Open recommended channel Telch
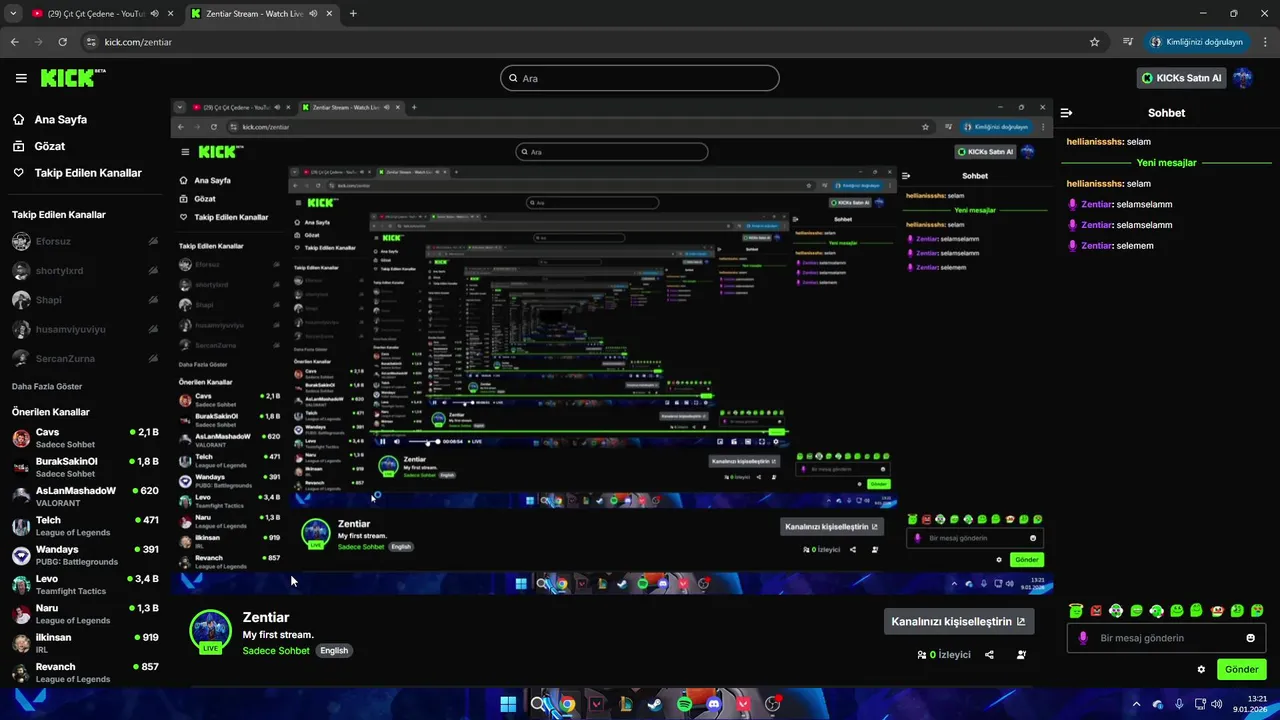This screenshot has width=1280, height=720. click(85, 526)
